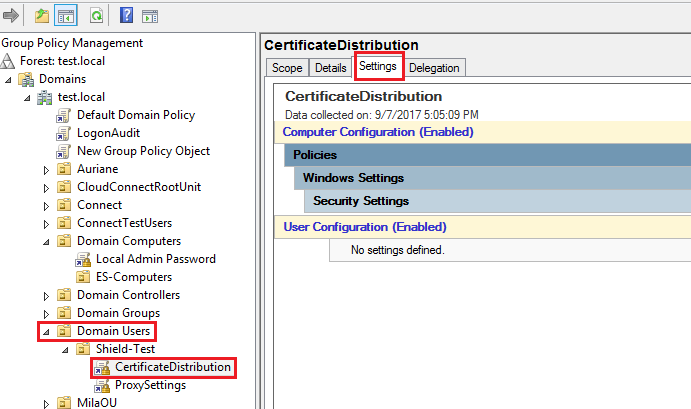Viewport: 691px width, 409px height.
Task: Click the green refresh toolbar icon
Action: (x=96, y=16)
